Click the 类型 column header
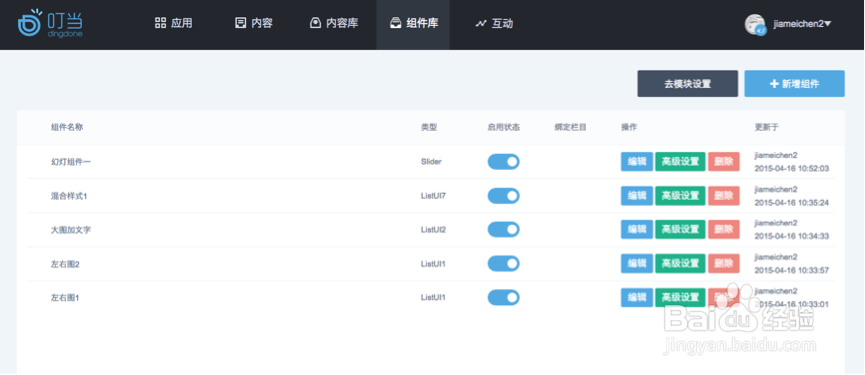865x375 pixels. click(x=429, y=127)
